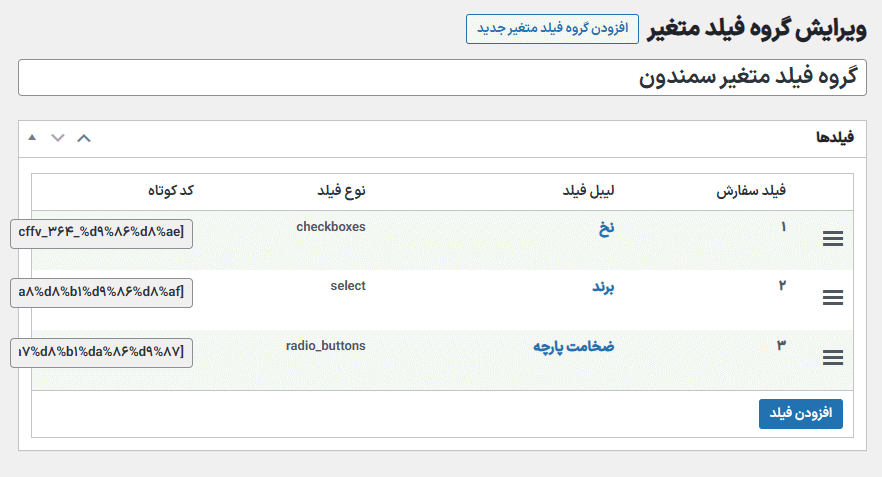
Task: Click افزودن فیلد button
Action: coord(800,414)
